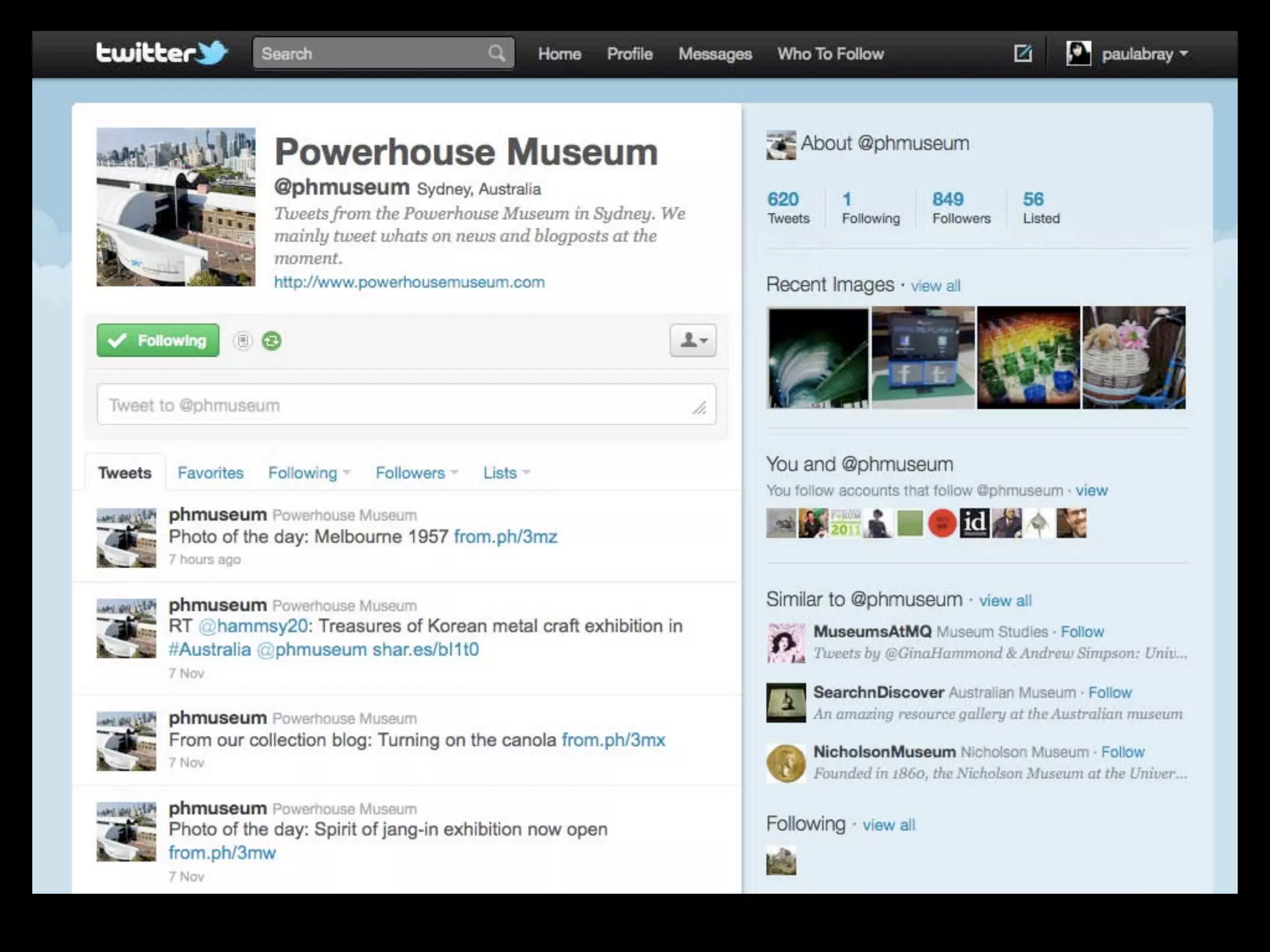
Task: Expand the Followers tab dropdown
Action: [x=455, y=473]
